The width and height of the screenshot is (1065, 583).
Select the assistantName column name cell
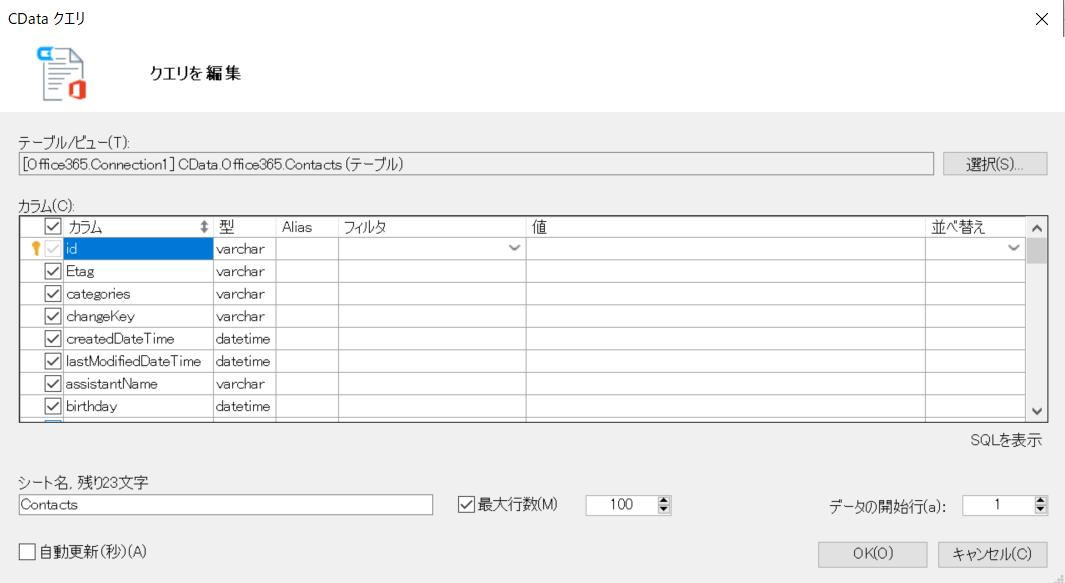(x=139, y=383)
